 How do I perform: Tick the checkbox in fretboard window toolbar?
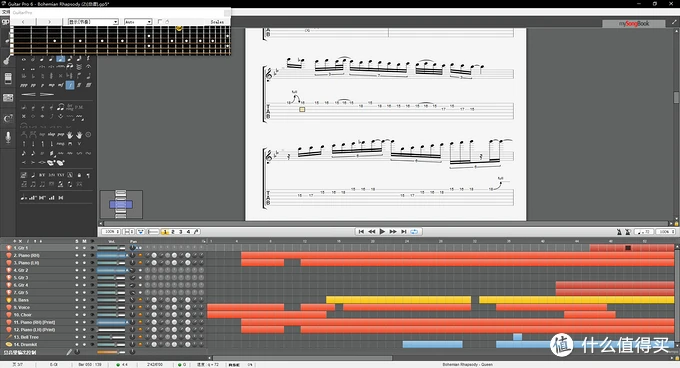tap(160, 22)
